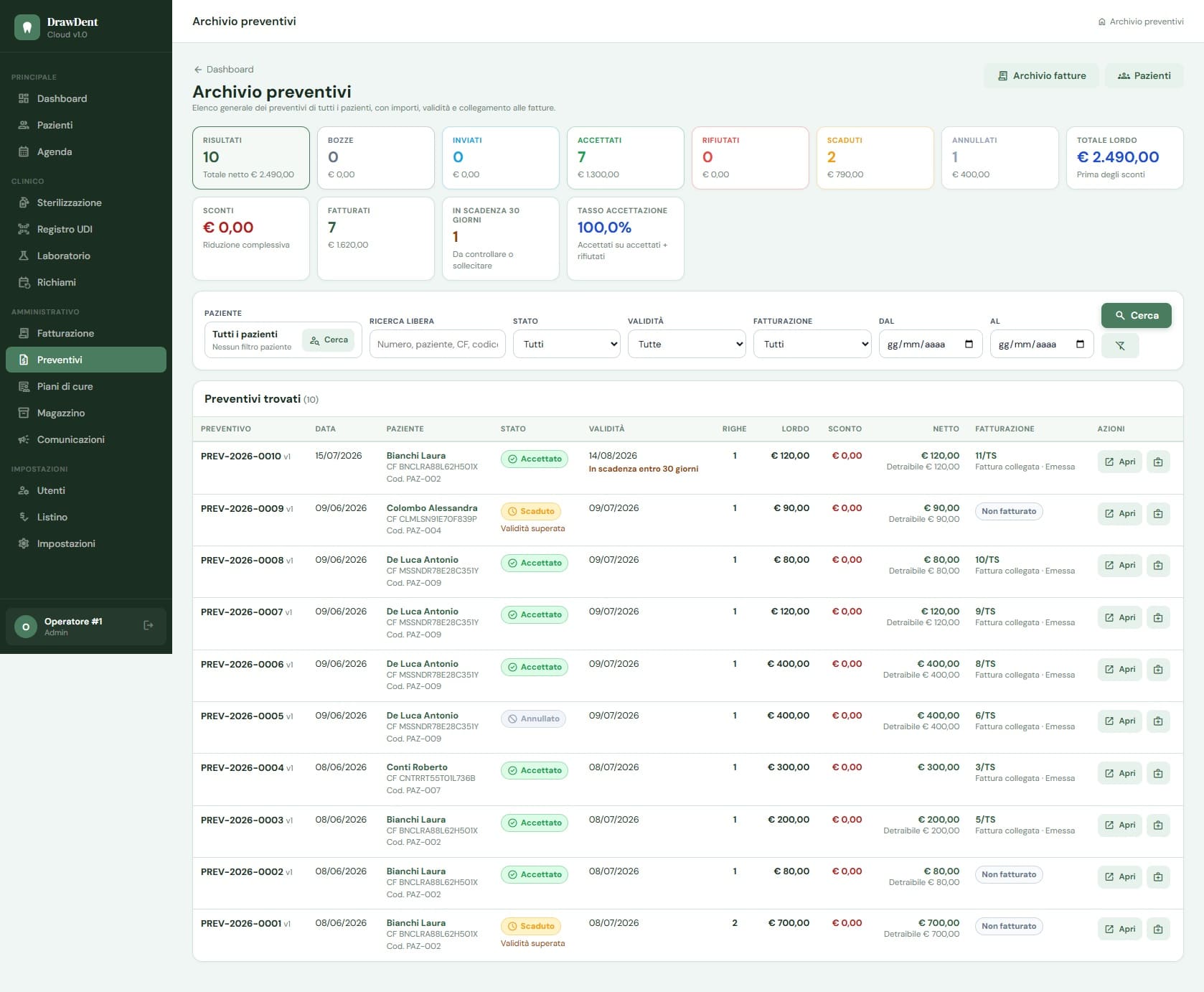Click the invoice icon for PREV-2026-0001

1158,929
